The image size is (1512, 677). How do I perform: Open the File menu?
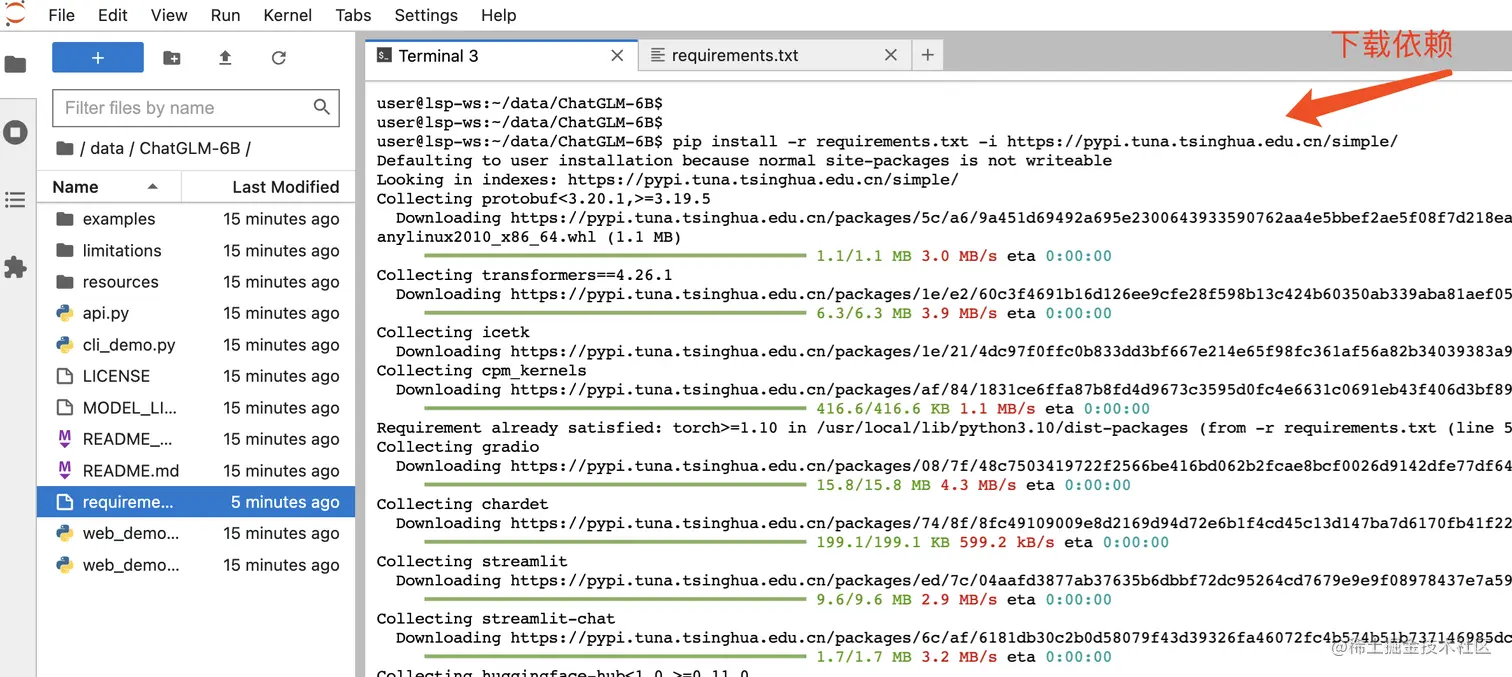point(61,15)
